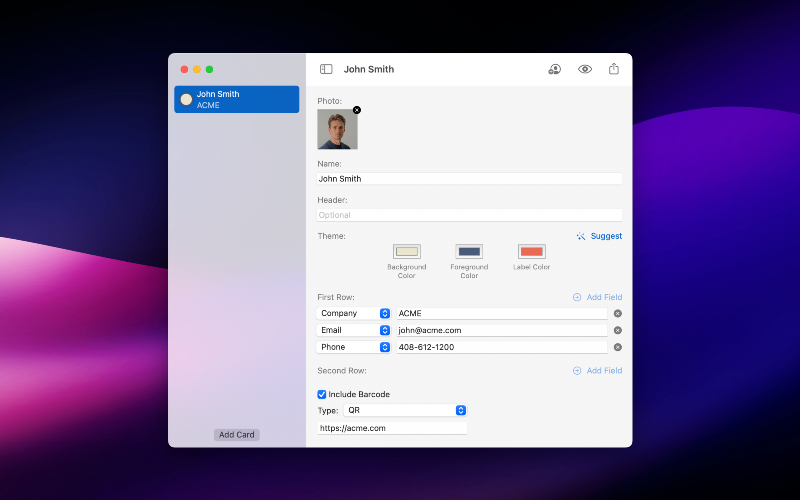Click the https://acme.com barcode field
Screen dimensions: 800x500
tap(392, 428)
